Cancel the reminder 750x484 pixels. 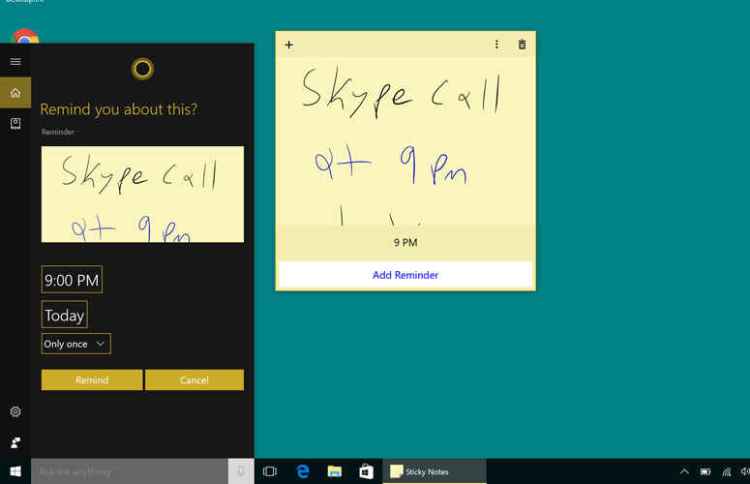pos(195,380)
